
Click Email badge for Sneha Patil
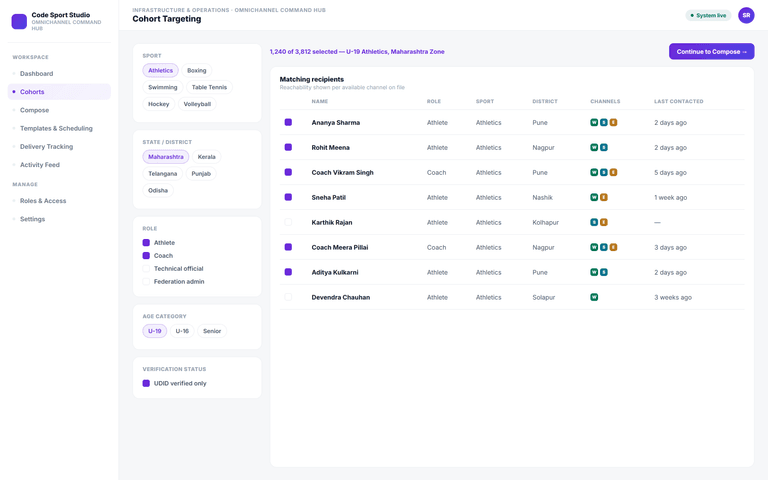tap(604, 197)
